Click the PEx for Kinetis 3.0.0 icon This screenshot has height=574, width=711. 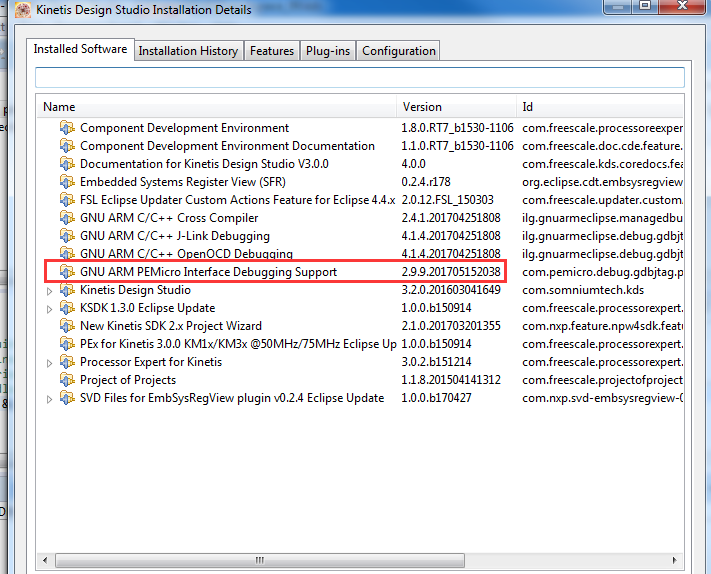67,344
